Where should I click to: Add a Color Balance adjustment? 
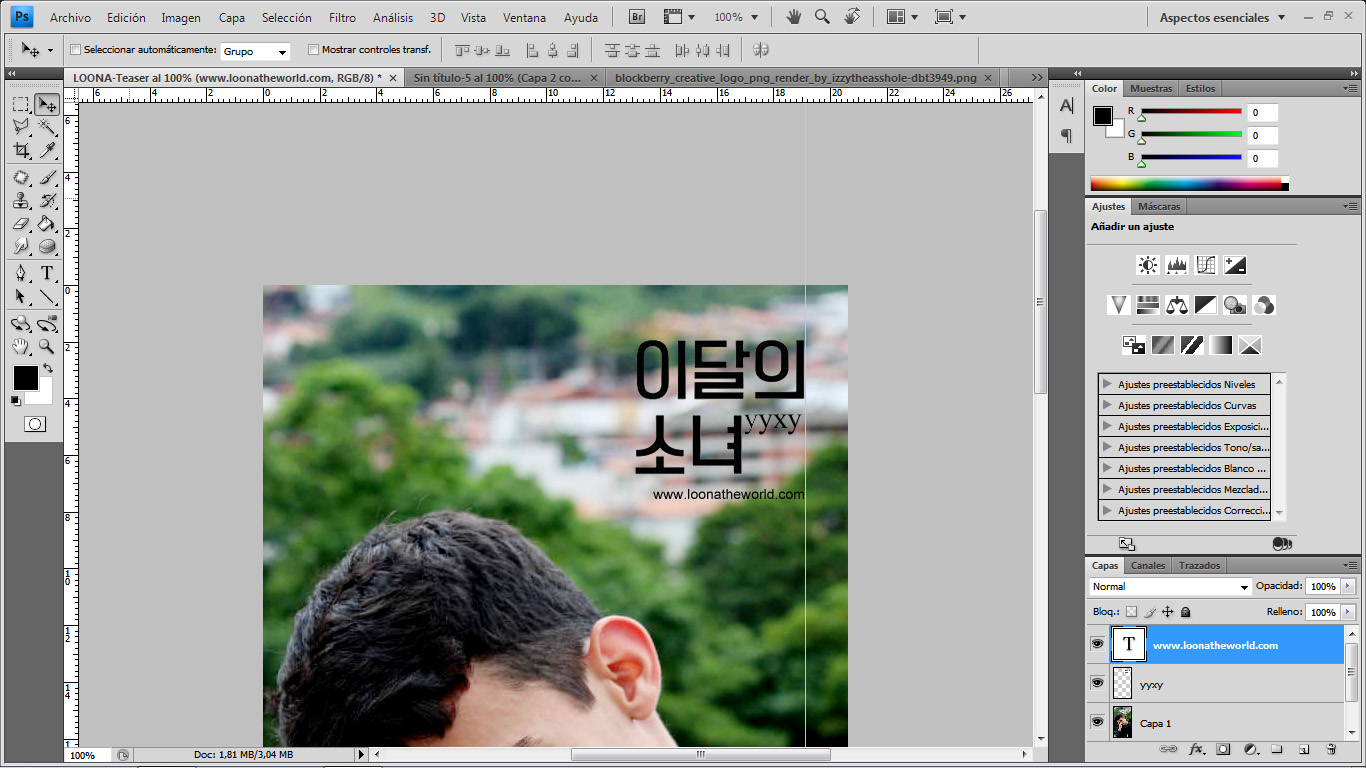coord(1177,305)
